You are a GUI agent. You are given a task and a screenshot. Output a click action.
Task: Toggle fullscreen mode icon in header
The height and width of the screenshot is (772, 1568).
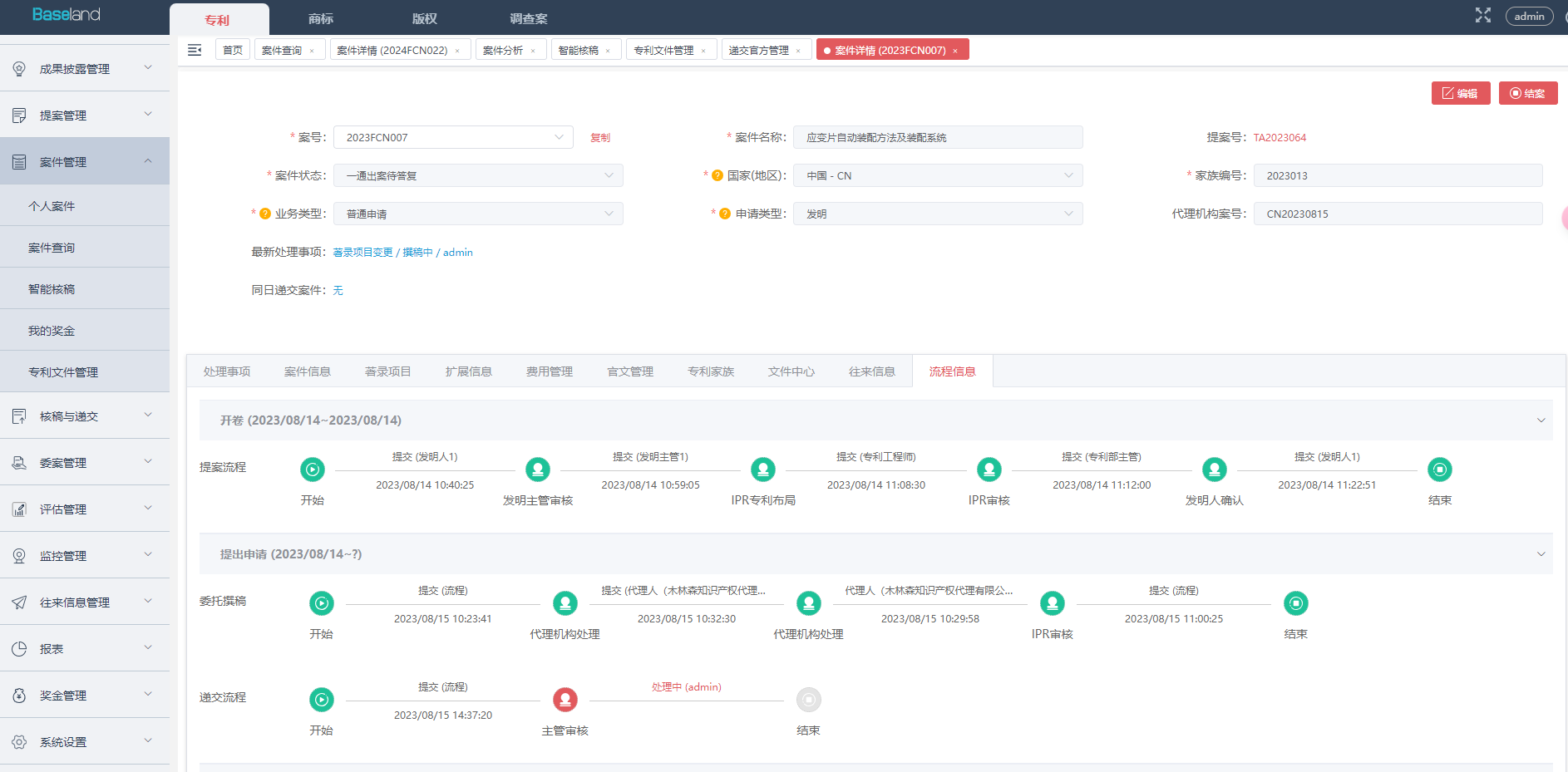pyautogui.click(x=1483, y=15)
